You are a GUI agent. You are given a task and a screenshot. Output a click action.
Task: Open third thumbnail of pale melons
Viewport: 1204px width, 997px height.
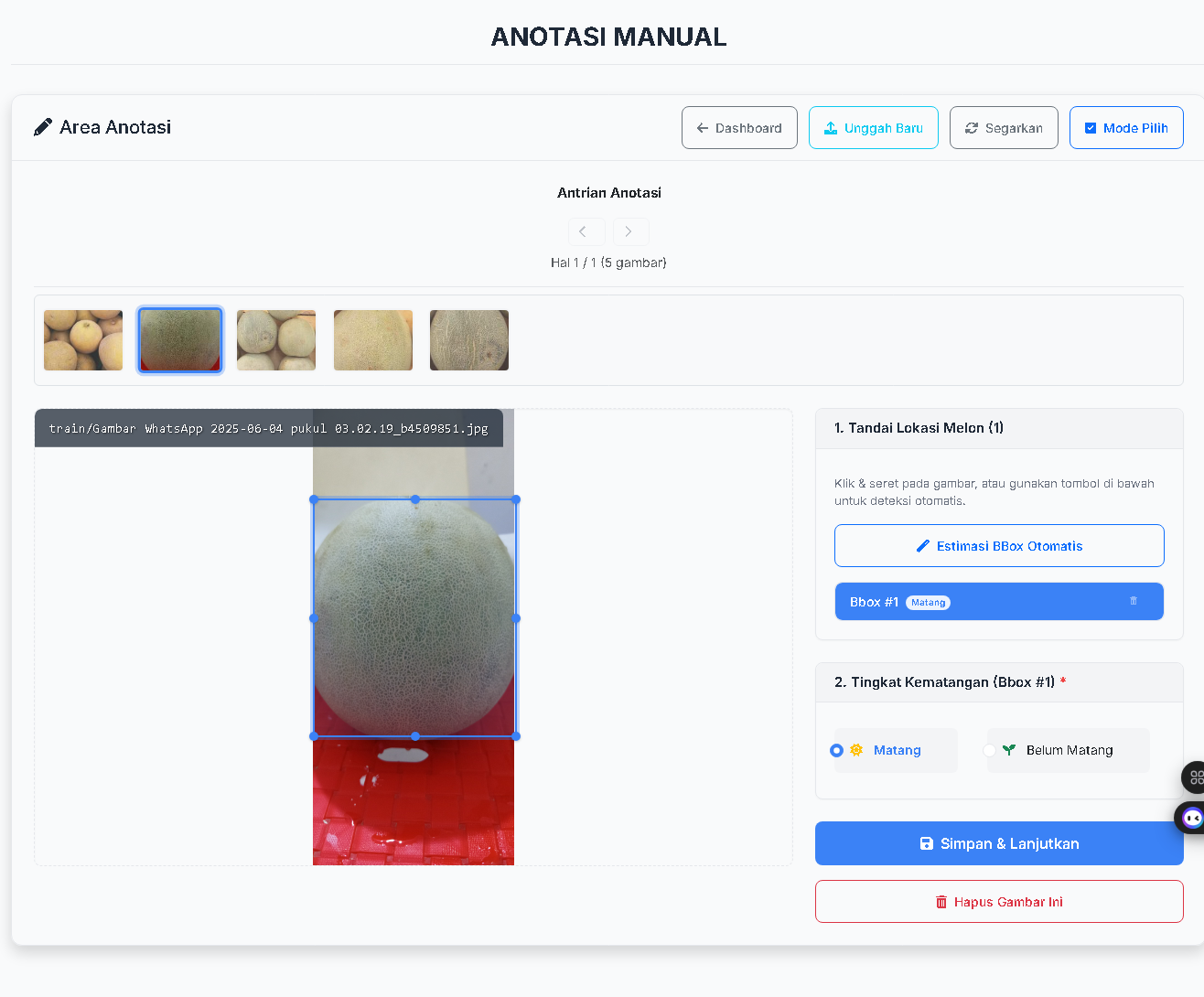276,340
